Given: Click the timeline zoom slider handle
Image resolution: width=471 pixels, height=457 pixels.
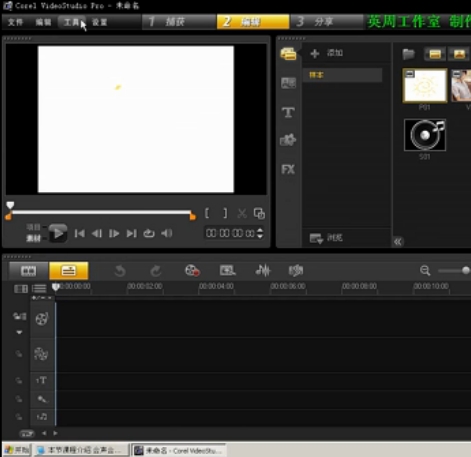Looking at the screenshot, I should pyautogui.click(x=466, y=271).
